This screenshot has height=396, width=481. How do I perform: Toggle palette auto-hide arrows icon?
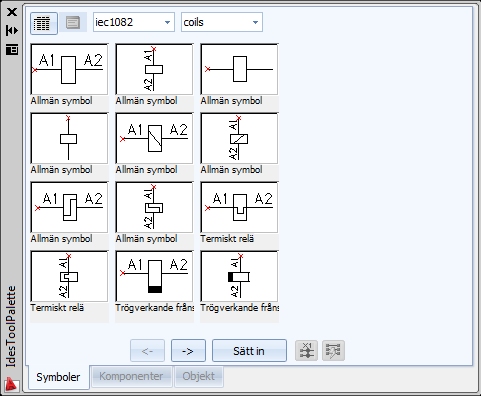click(x=12, y=31)
